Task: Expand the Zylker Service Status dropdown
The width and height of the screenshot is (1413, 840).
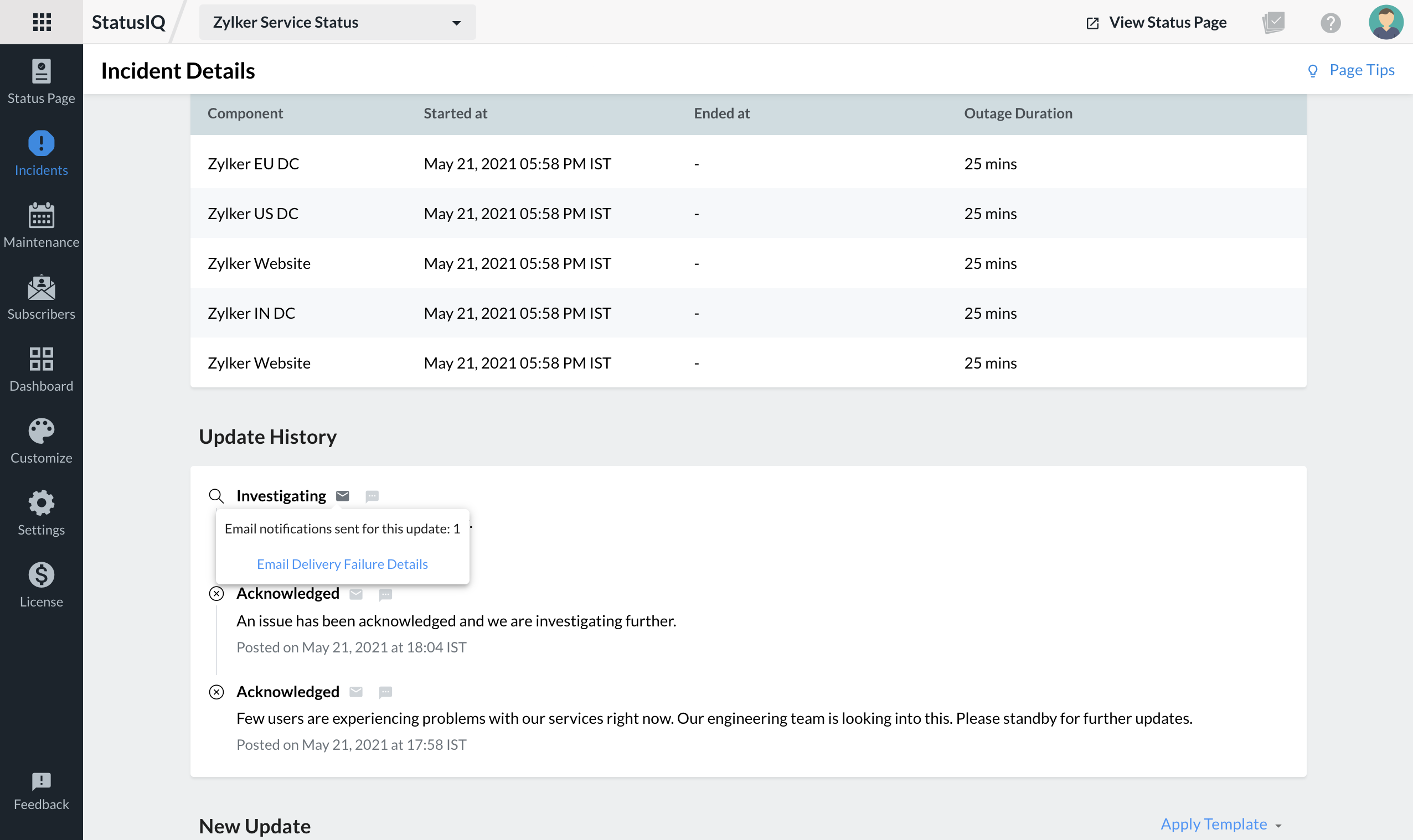Action: (x=337, y=23)
